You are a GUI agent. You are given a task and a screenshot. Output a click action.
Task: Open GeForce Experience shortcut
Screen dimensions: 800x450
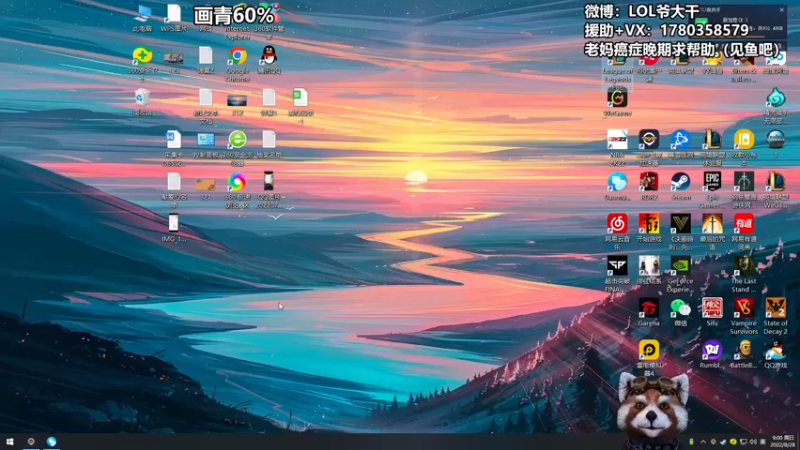coord(681,265)
